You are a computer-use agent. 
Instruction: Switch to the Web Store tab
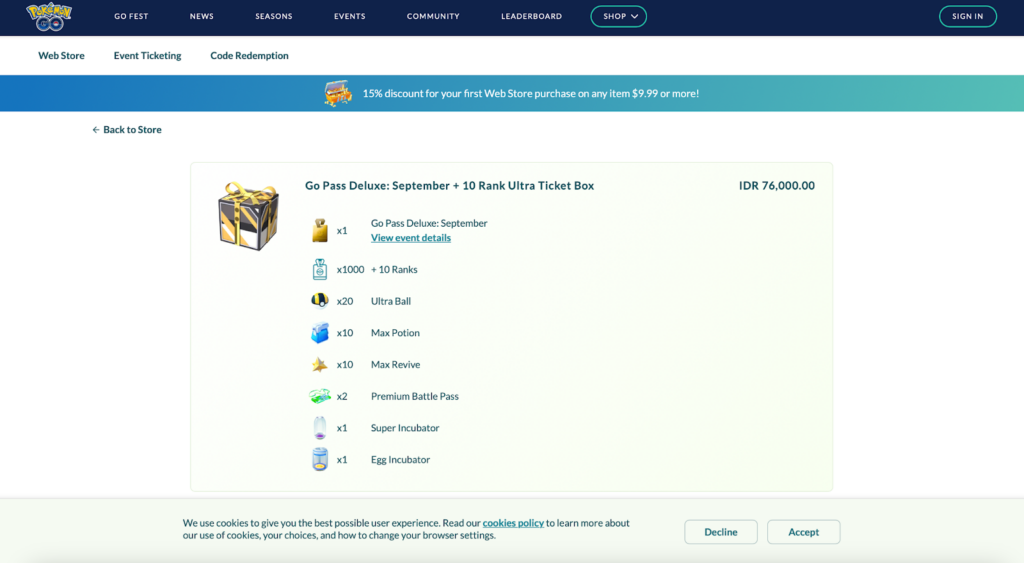pos(61,56)
